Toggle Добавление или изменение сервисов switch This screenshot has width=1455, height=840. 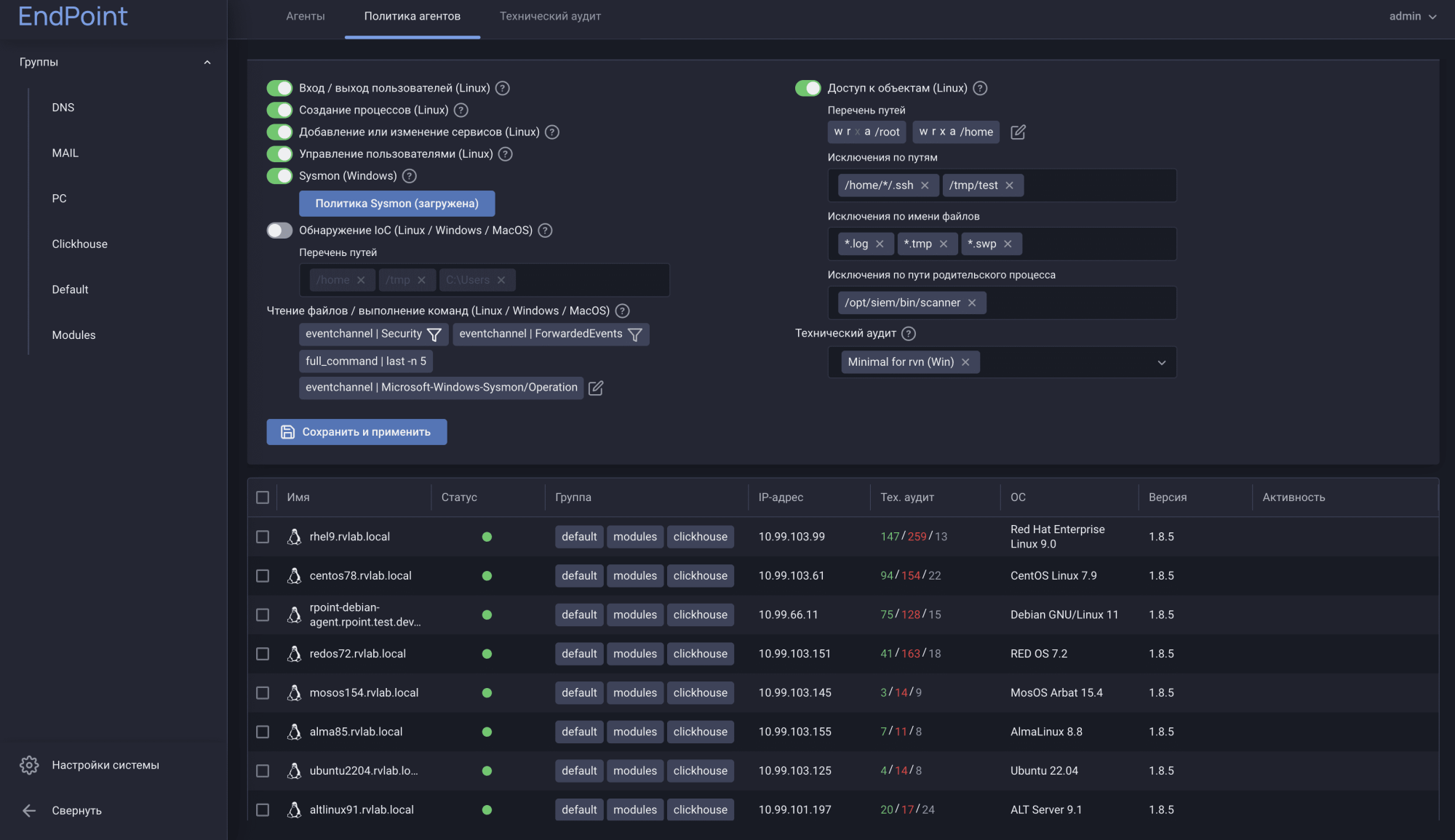point(279,132)
